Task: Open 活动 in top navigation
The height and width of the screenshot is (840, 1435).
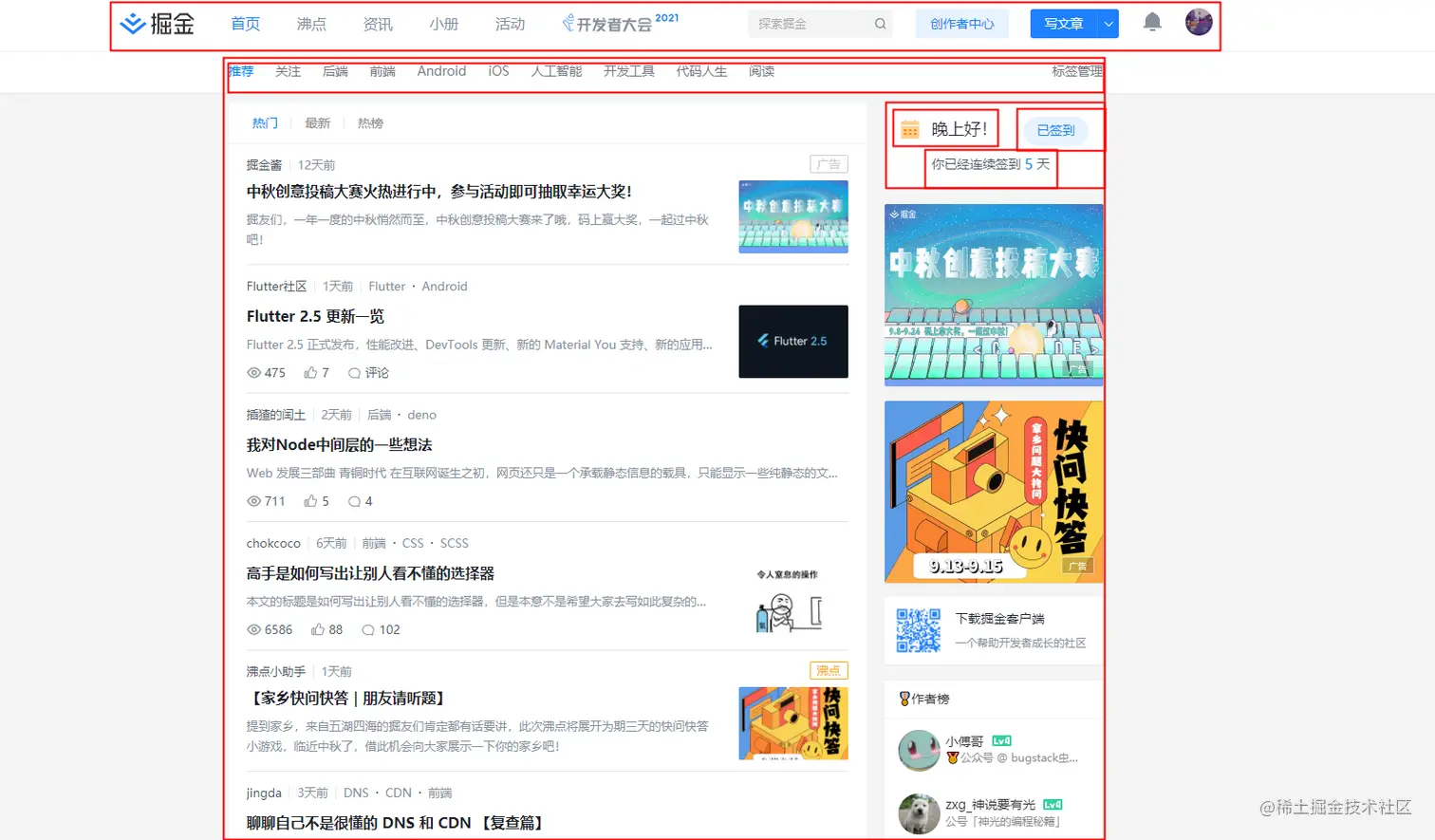Action: [510, 24]
